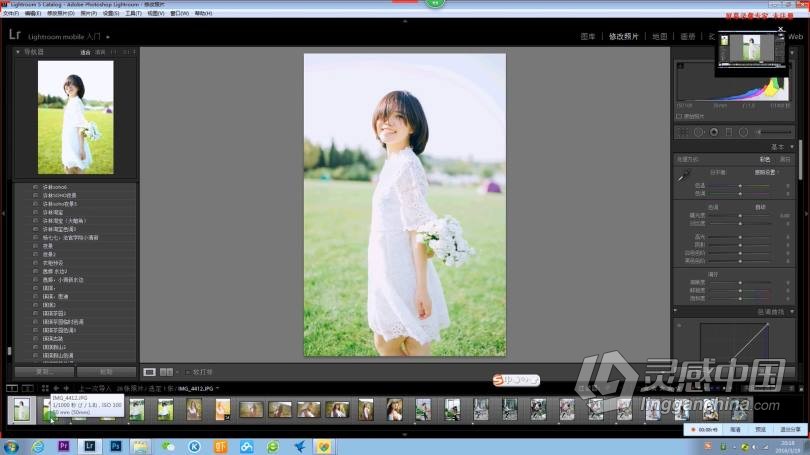Launch Internet Explorer from taskbar
Viewport: 810px width, 455px height.
(x=38, y=447)
